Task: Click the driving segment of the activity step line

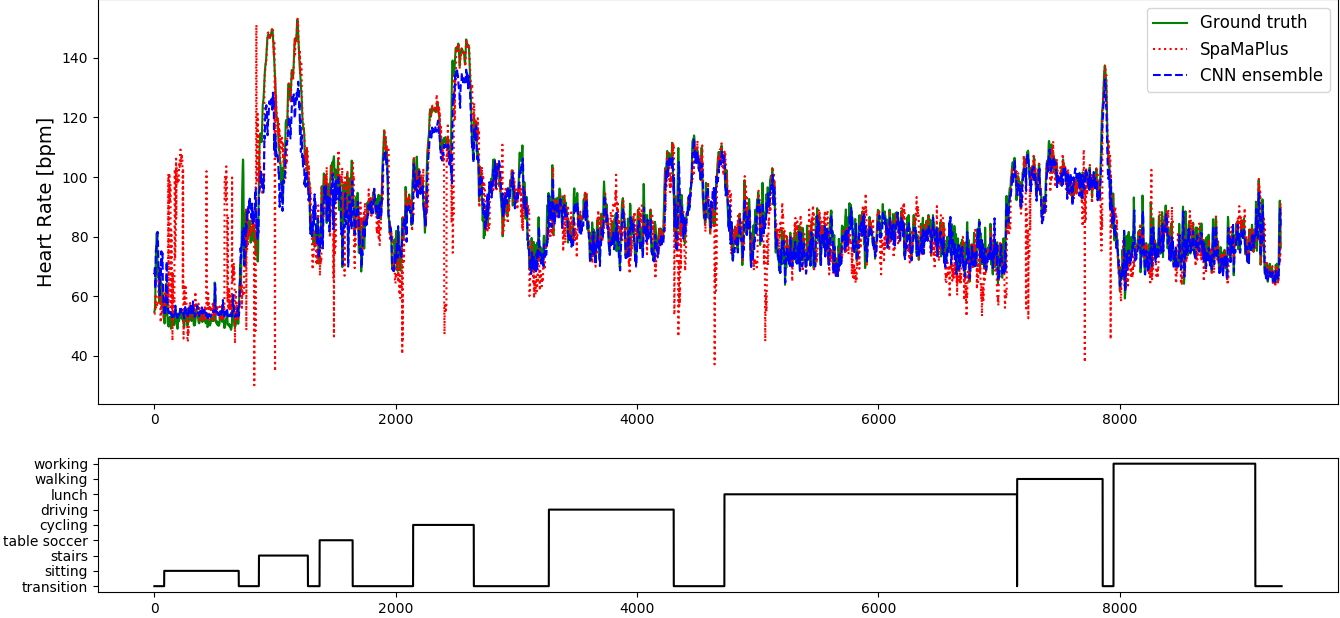Action: 611,510
